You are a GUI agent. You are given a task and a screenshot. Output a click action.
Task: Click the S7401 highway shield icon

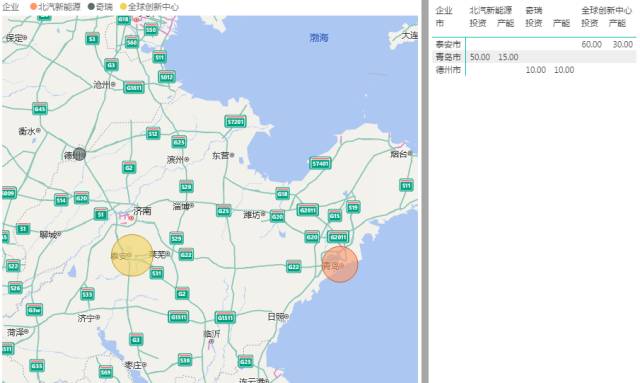click(x=320, y=163)
